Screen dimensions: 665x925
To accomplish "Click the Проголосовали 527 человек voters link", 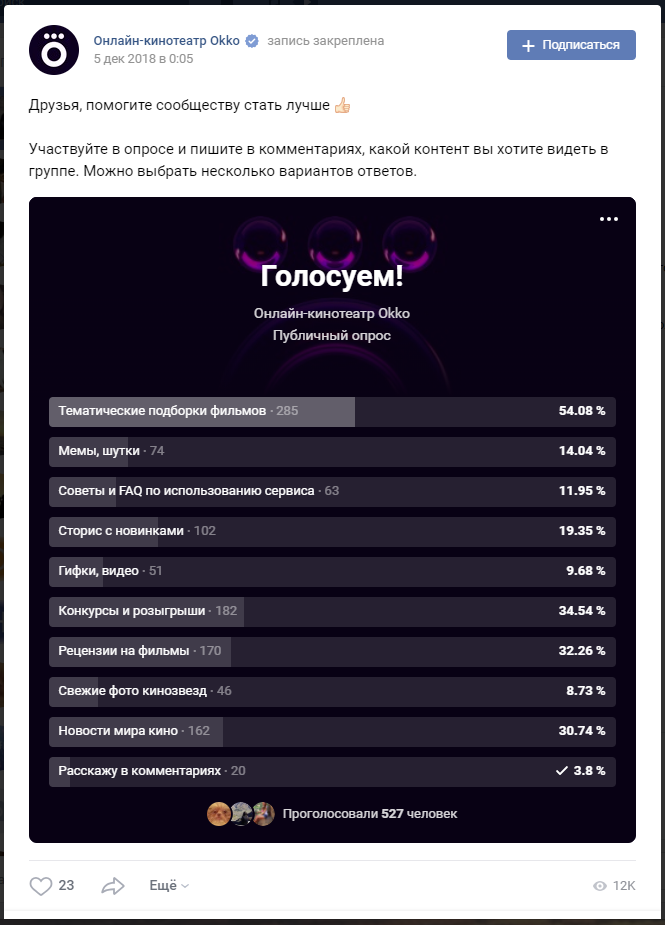I will coord(369,814).
